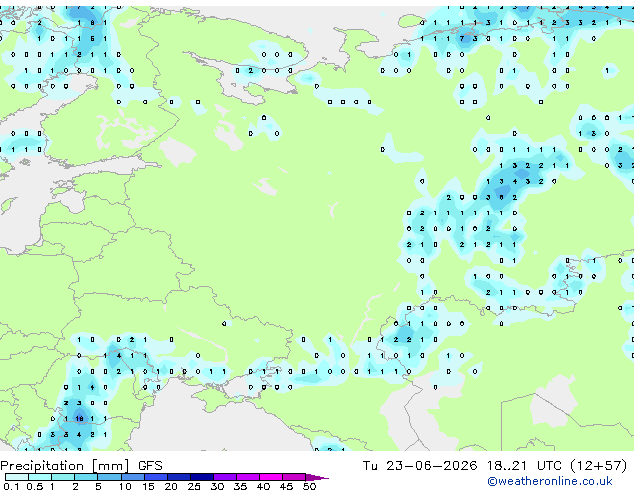Click the '18' precipitation value on the map
This screenshot has height=490, width=634.
click(x=80, y=419)
